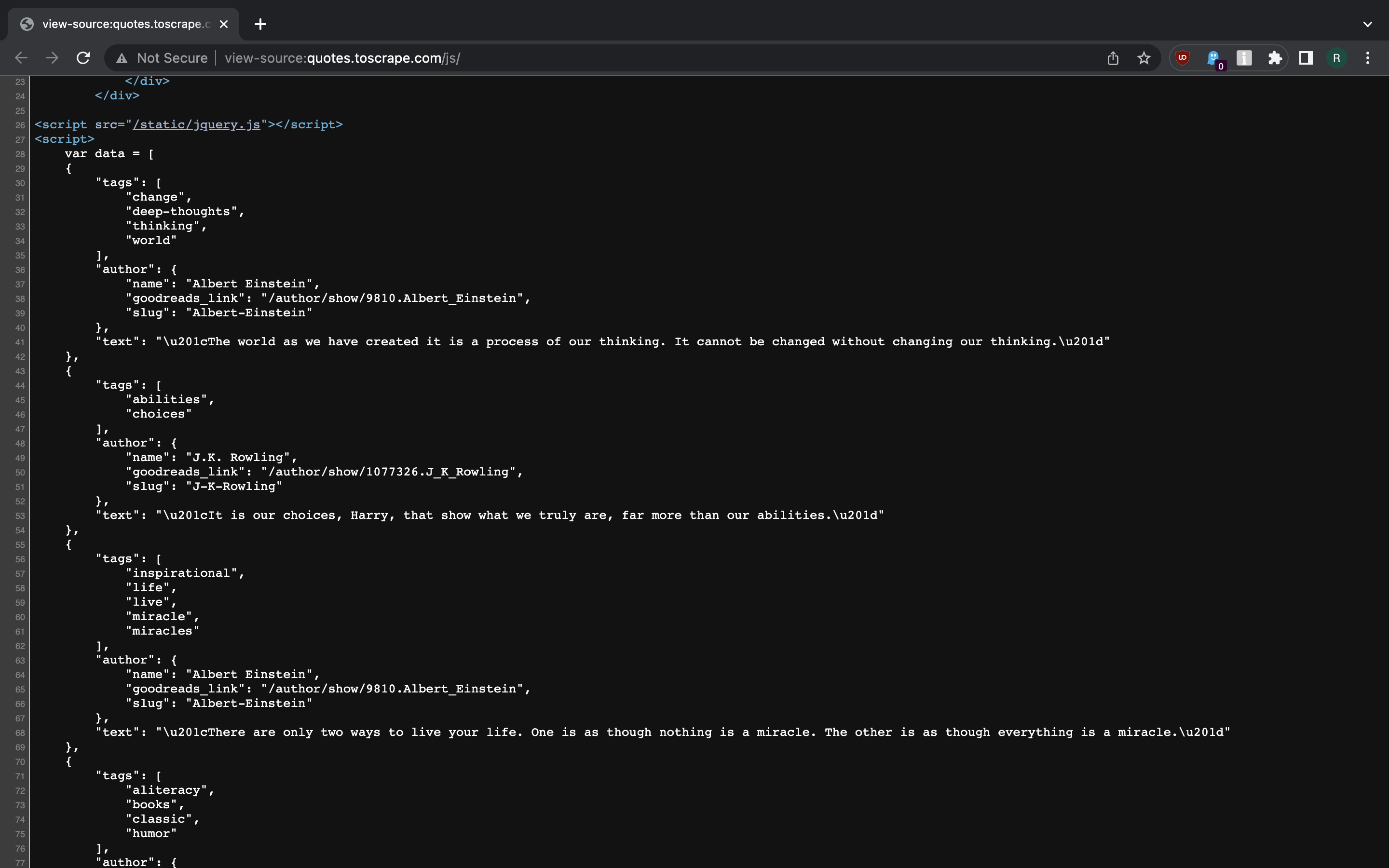Expand the tab search chevron

point(1368,24)
